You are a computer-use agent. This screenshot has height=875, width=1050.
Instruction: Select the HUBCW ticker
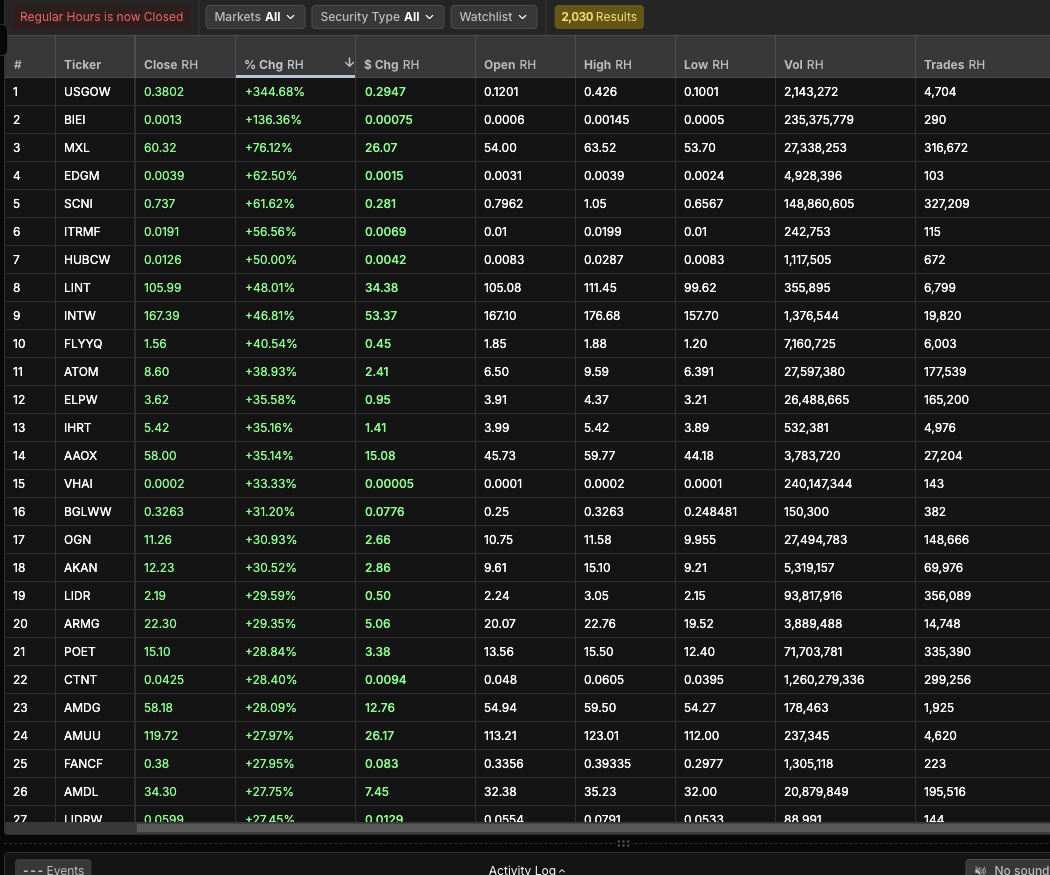(87, 260)
